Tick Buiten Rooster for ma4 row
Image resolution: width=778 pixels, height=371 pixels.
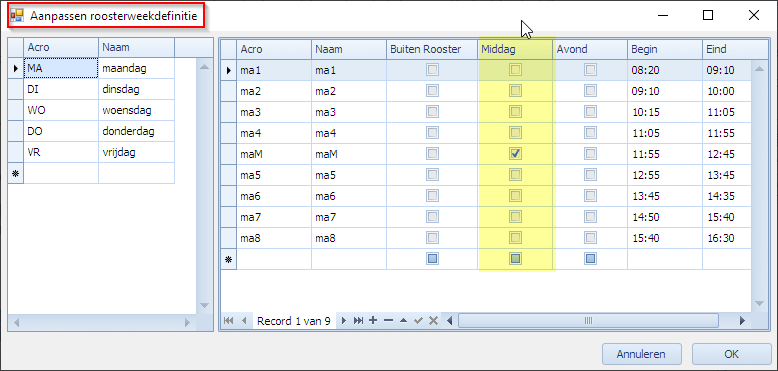[x=433, y=133]
